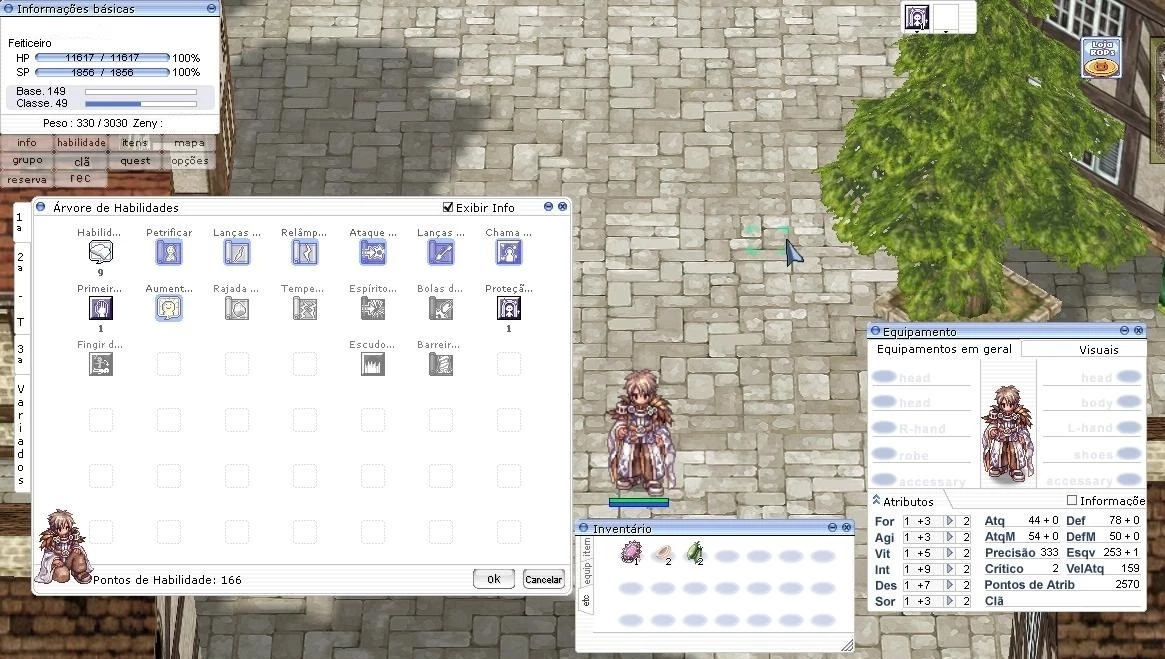Click the active buff status icon at top

[917, 16]
